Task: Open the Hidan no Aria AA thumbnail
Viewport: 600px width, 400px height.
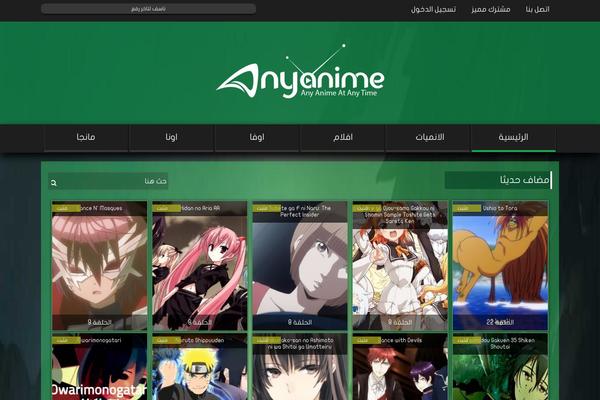Action: click(200, 265)
